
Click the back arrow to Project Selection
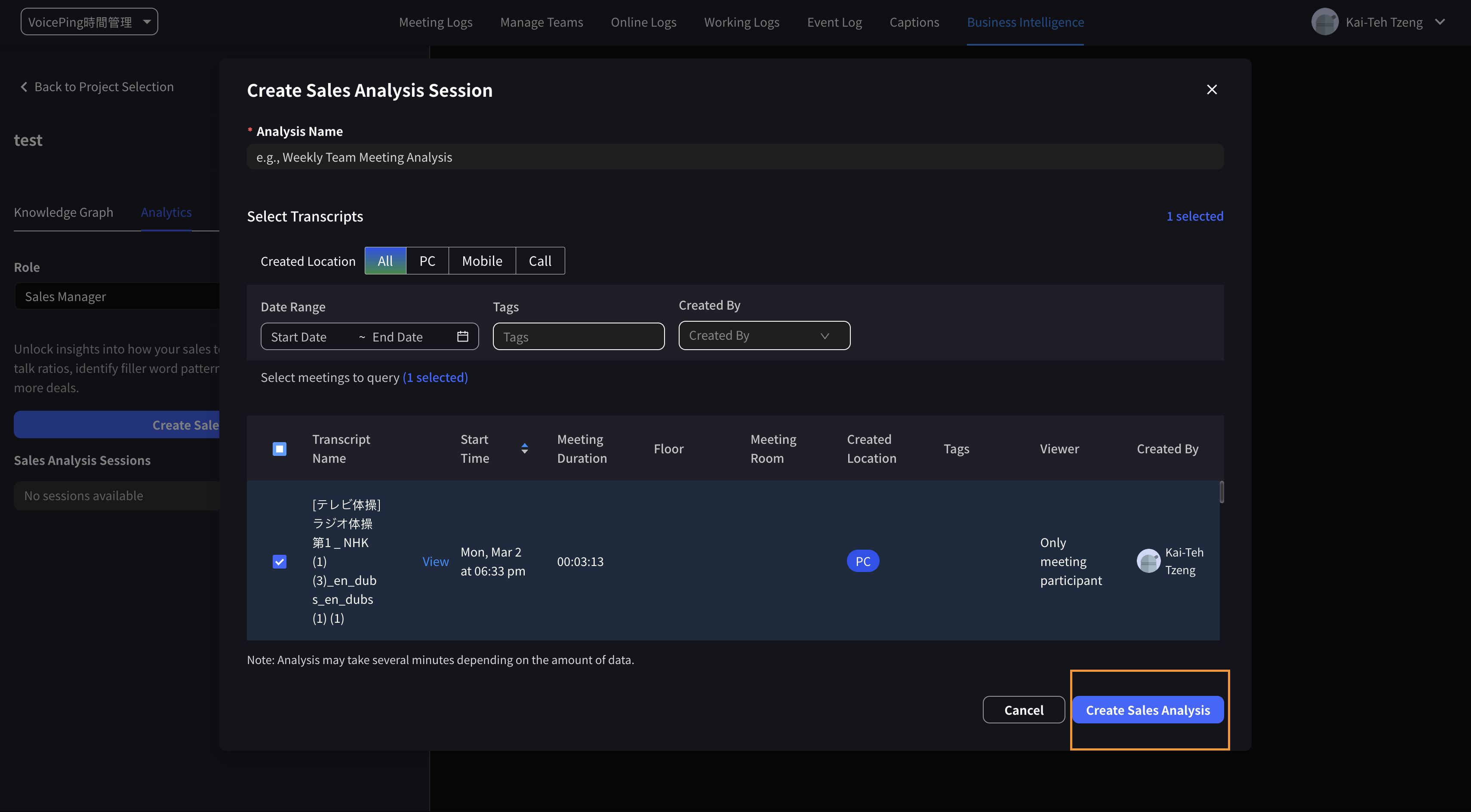point(24,87)
